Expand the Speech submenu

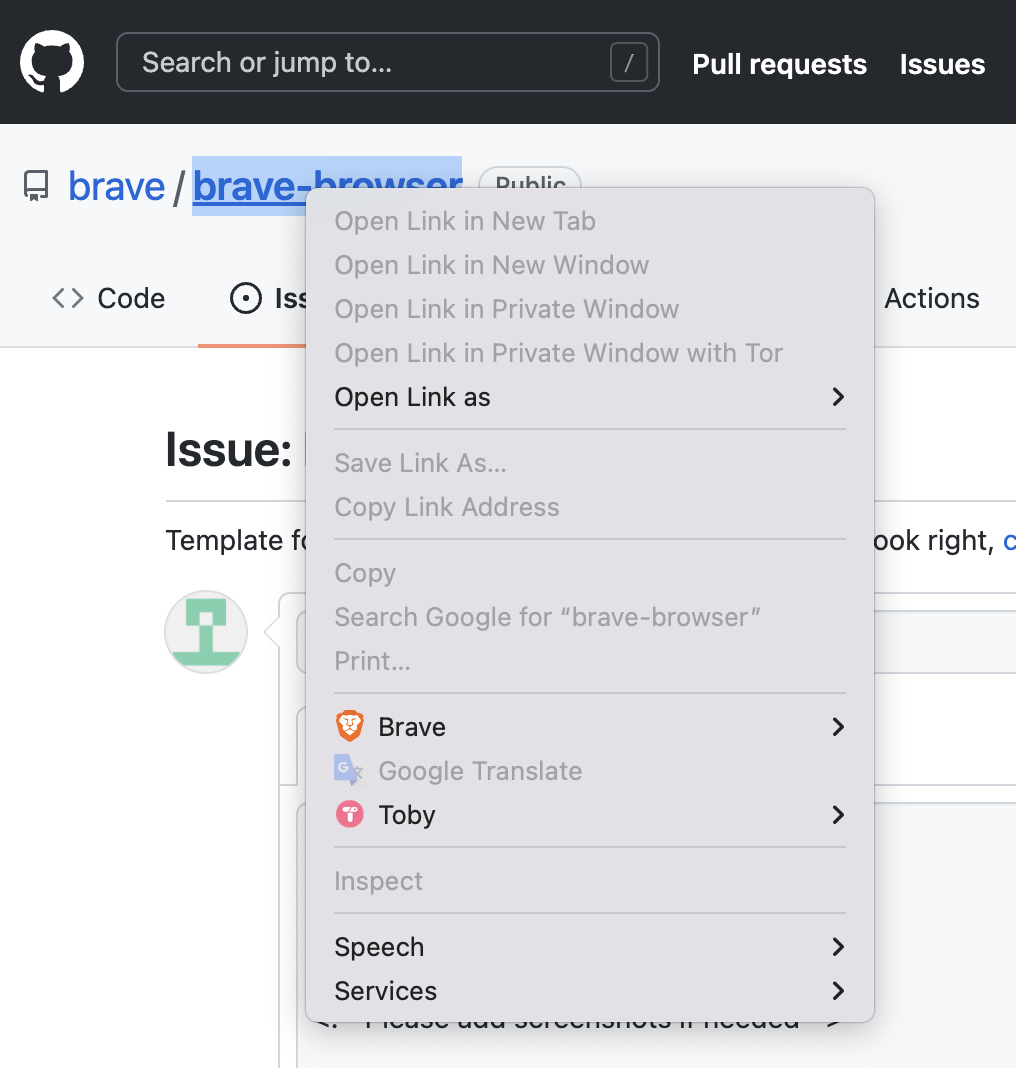[x=378, y=946]
